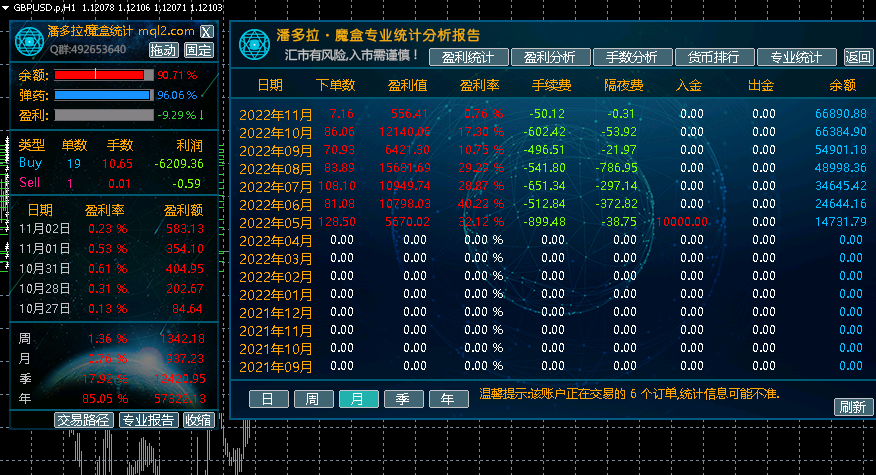
Task: Select the 2022年07月 row date
Action: pyautogui.click(x=275, y=187)
